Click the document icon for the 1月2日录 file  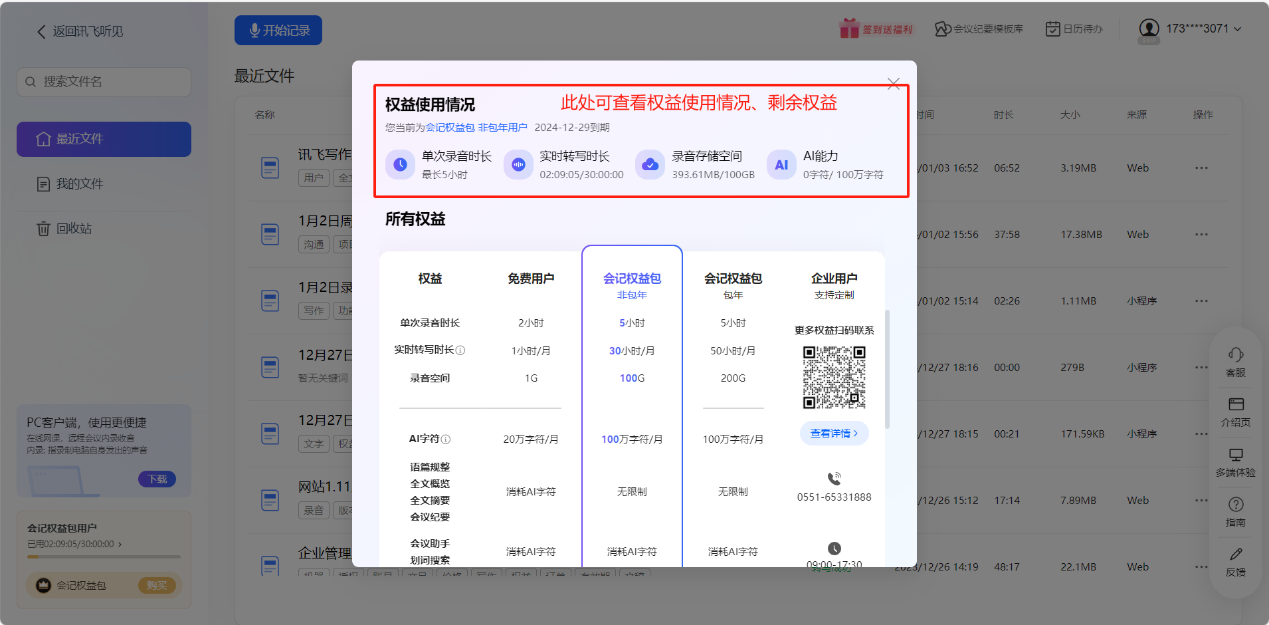point(270,300)
